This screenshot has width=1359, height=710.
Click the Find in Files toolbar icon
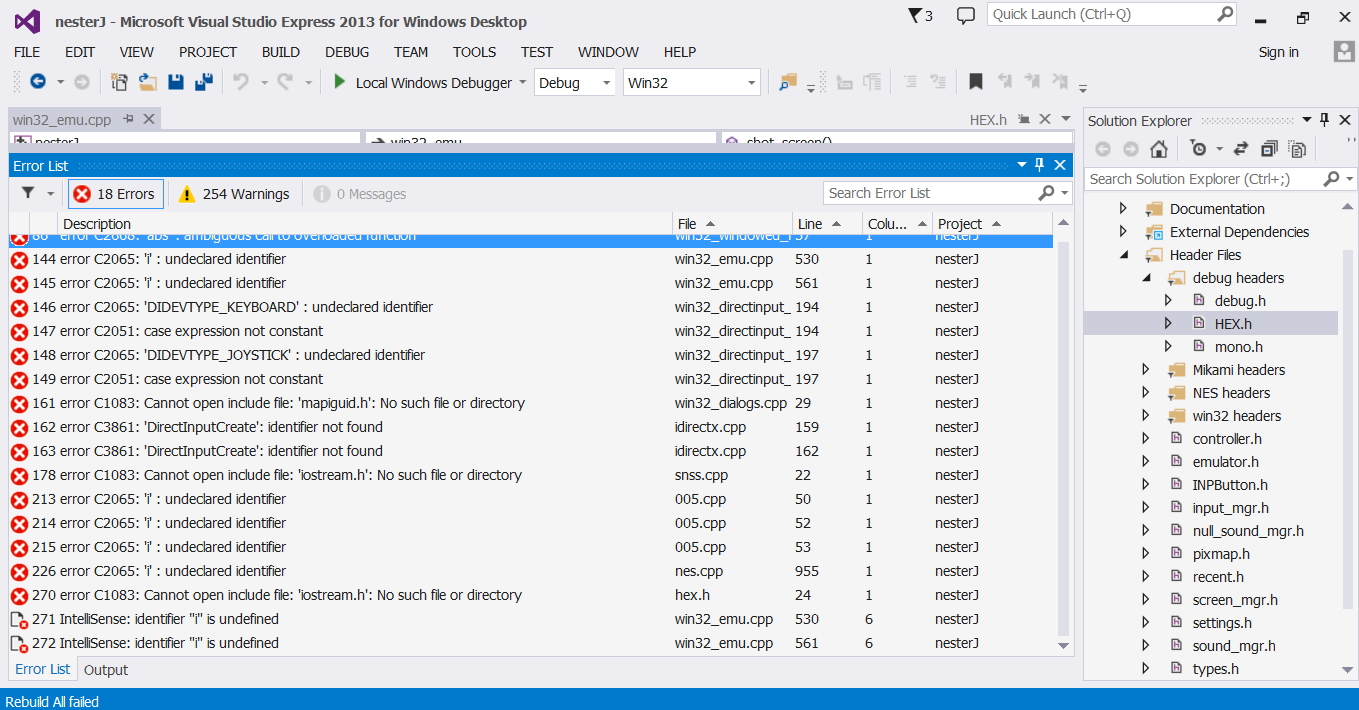[x=788, y=82]
